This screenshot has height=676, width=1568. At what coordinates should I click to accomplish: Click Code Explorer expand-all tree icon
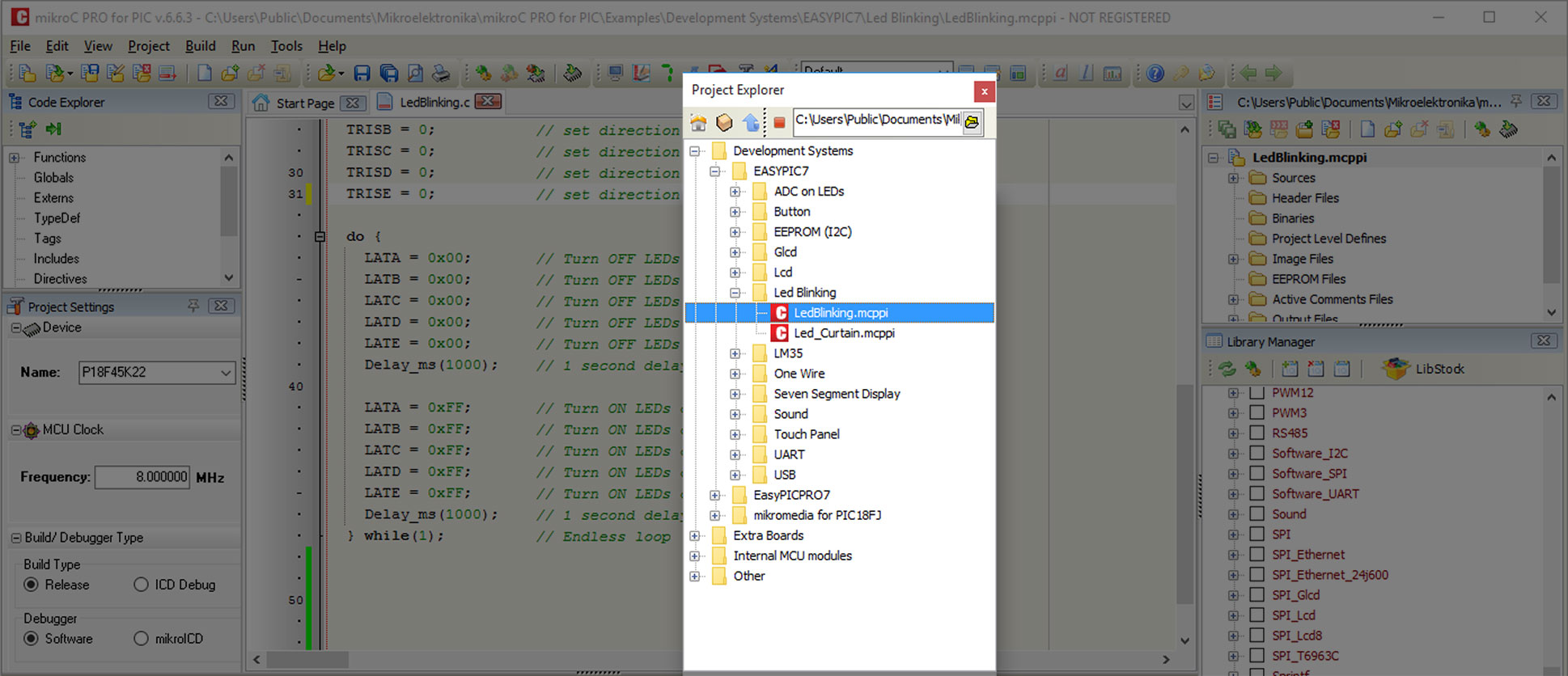28,129
